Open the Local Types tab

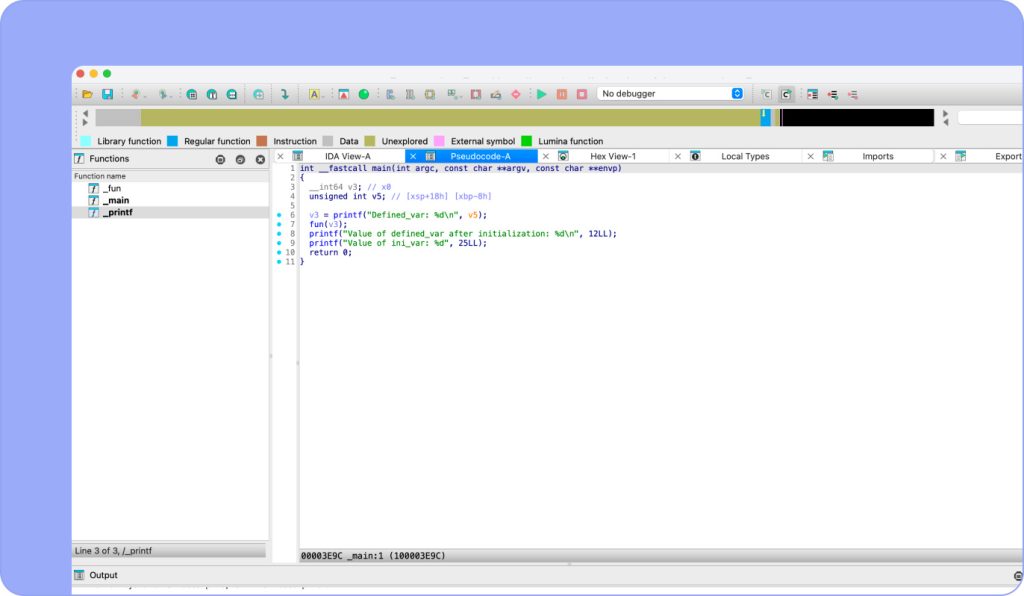pos(745,157)
